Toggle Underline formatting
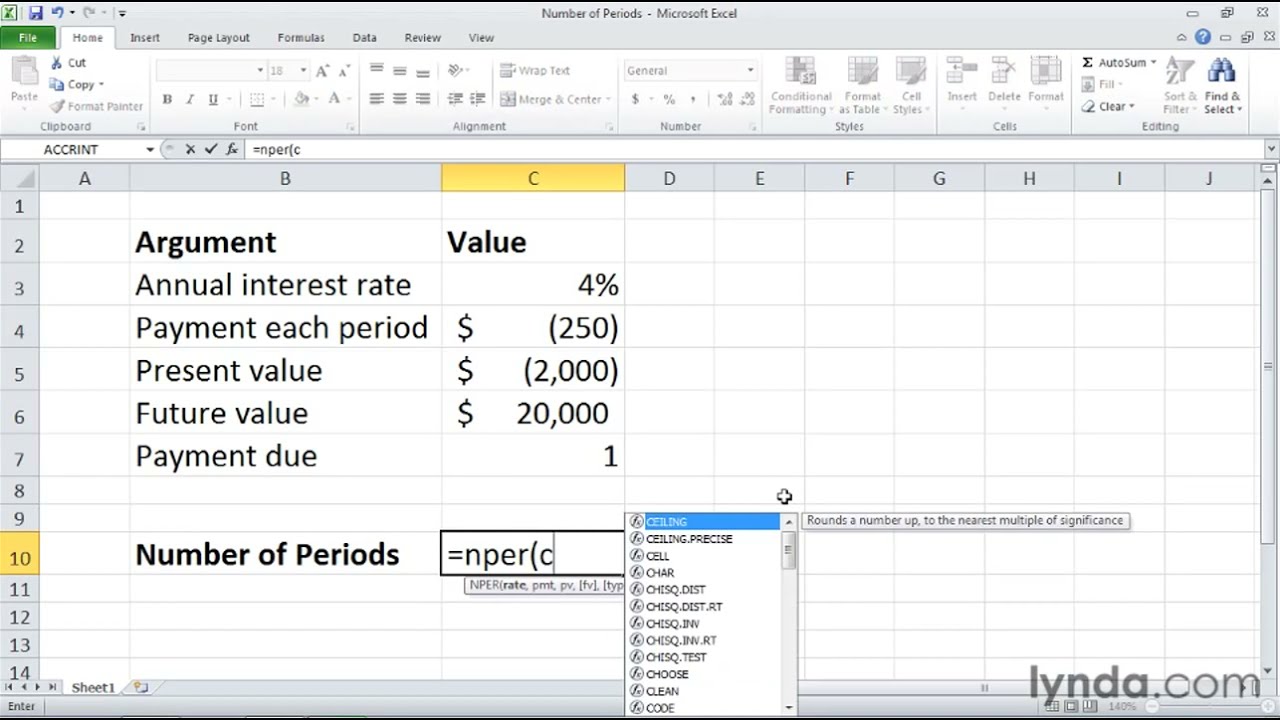Viewport: 1280px width, 720px height. tap(213, 99)
